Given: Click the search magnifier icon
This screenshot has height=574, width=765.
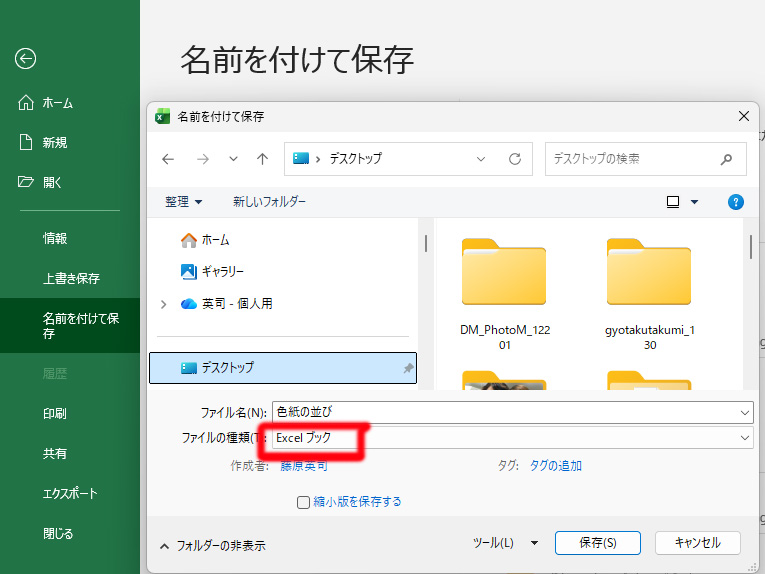Looking at the screenshot, I should 727,159.
